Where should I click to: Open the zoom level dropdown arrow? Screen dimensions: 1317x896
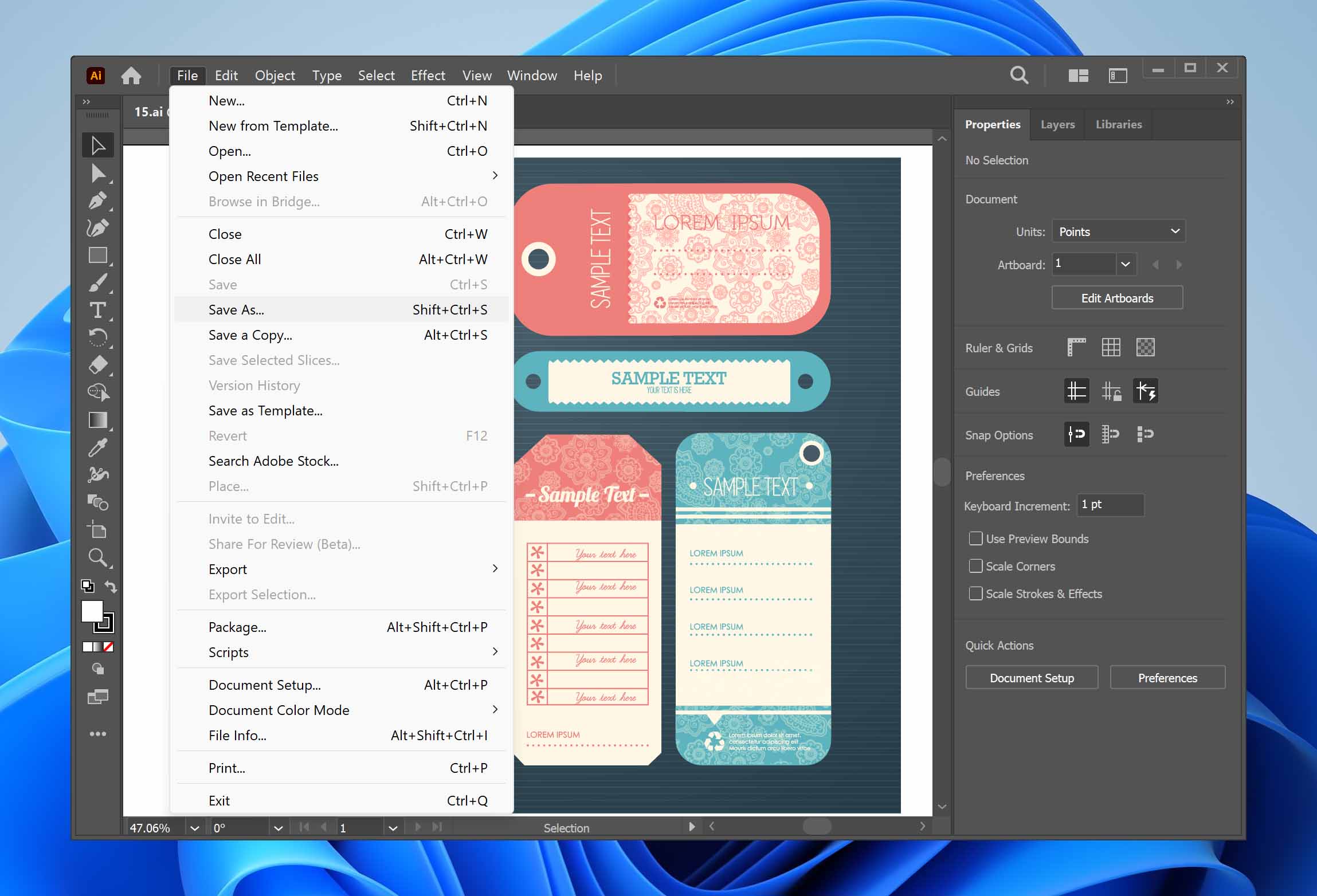(195, 828)
